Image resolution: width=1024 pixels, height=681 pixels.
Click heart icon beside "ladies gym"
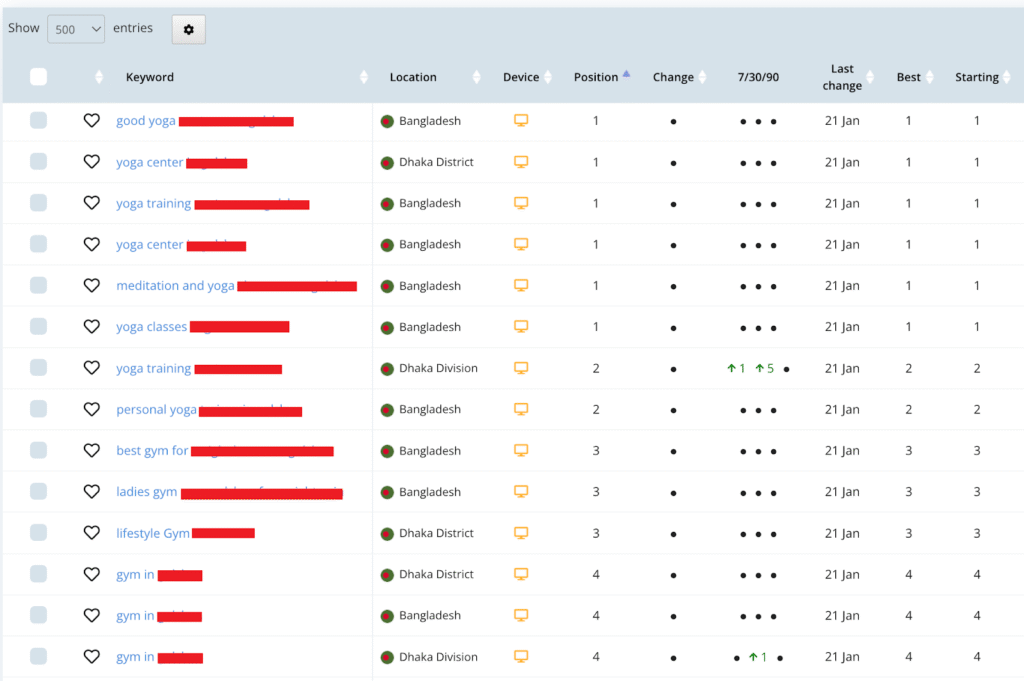click(x=91, y=492)
